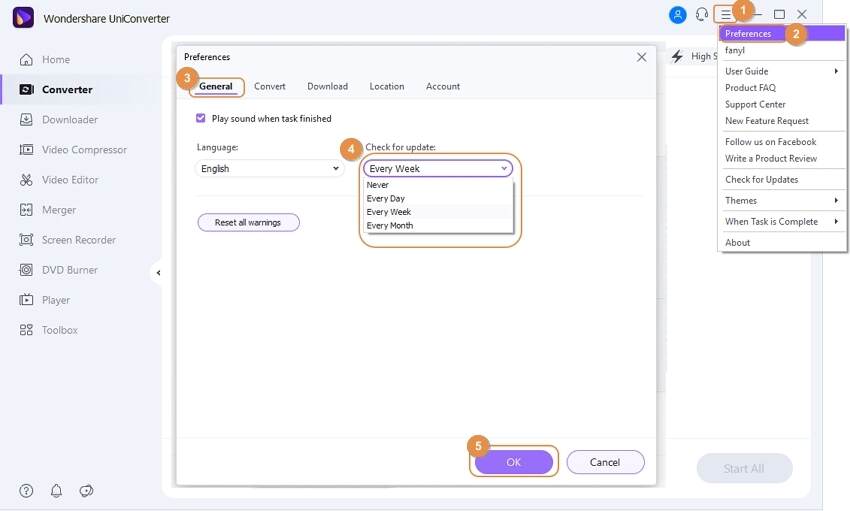
Task: Click the Toolbox grid icon
Action: click(26, 330)
